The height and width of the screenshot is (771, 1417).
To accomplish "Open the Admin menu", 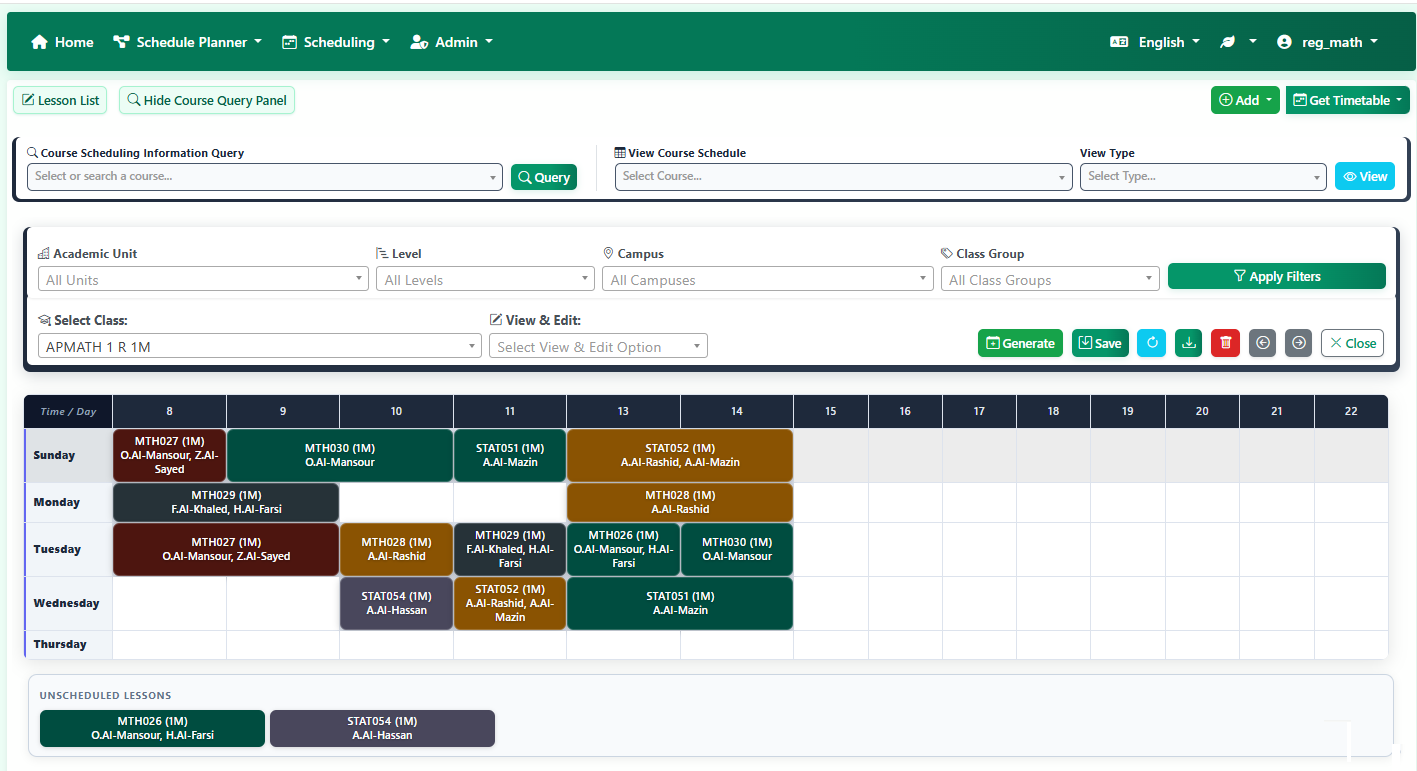I will (451, 41).
